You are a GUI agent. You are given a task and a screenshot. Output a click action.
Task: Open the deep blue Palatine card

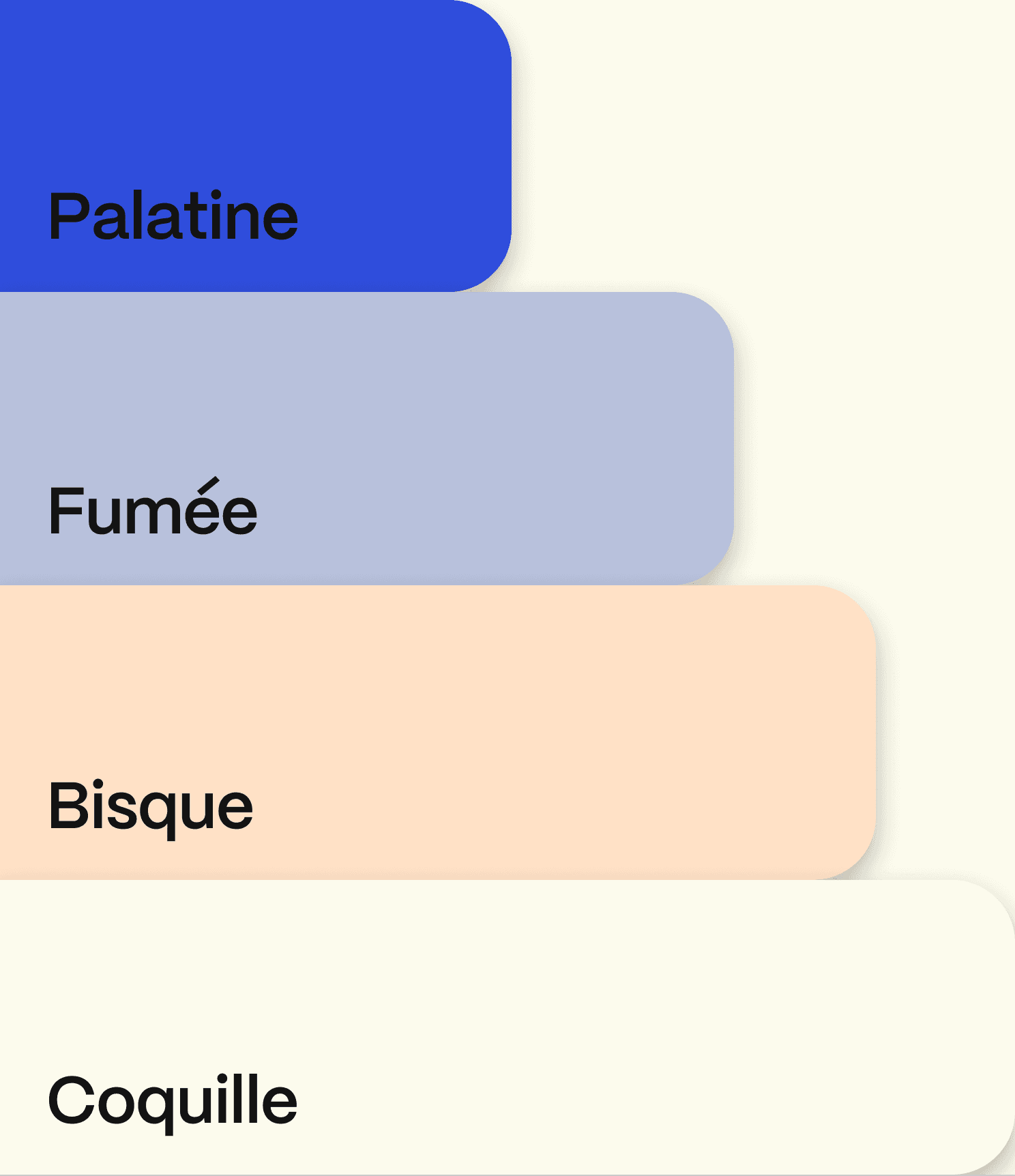256,146
